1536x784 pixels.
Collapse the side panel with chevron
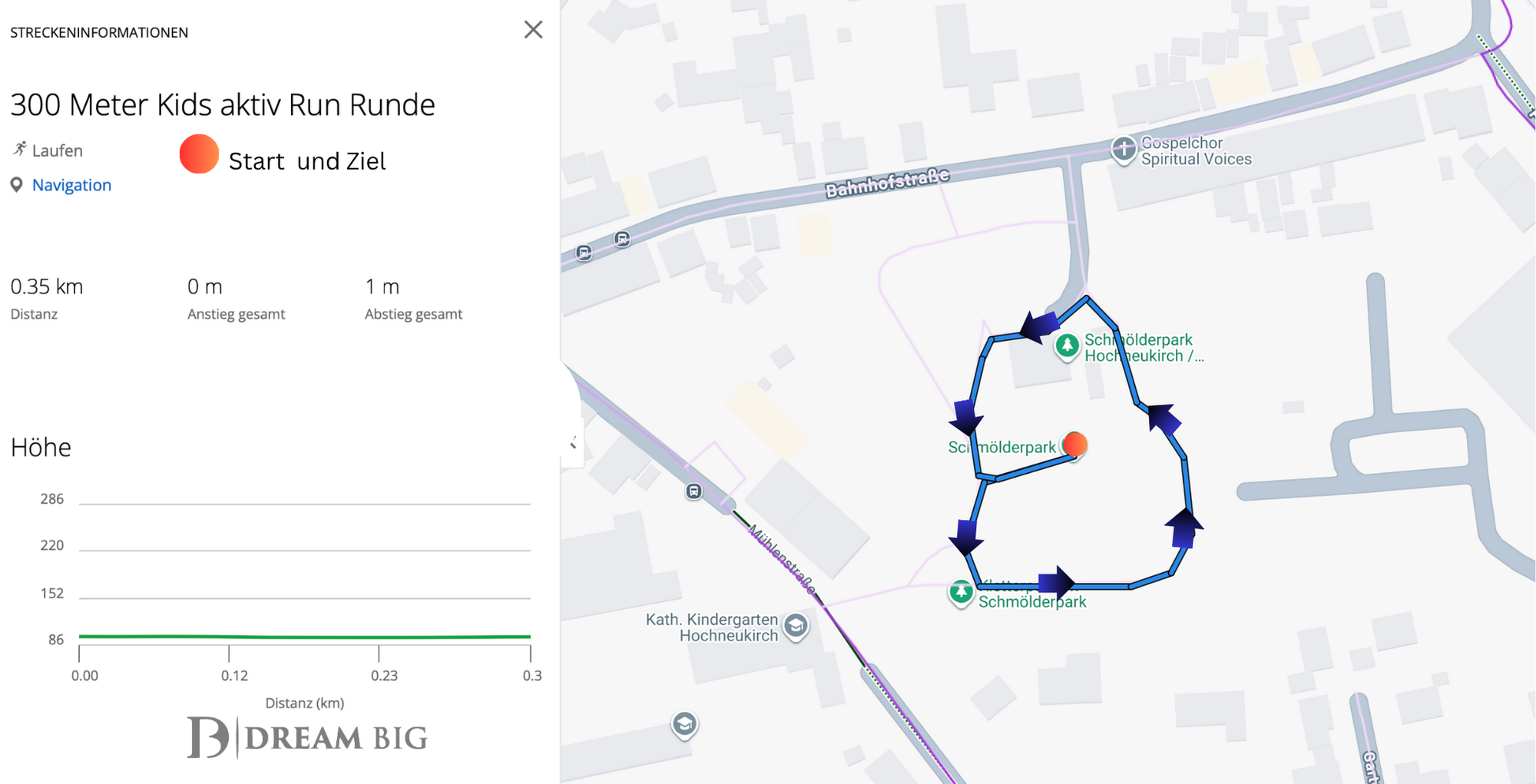(x=573, y=443)
